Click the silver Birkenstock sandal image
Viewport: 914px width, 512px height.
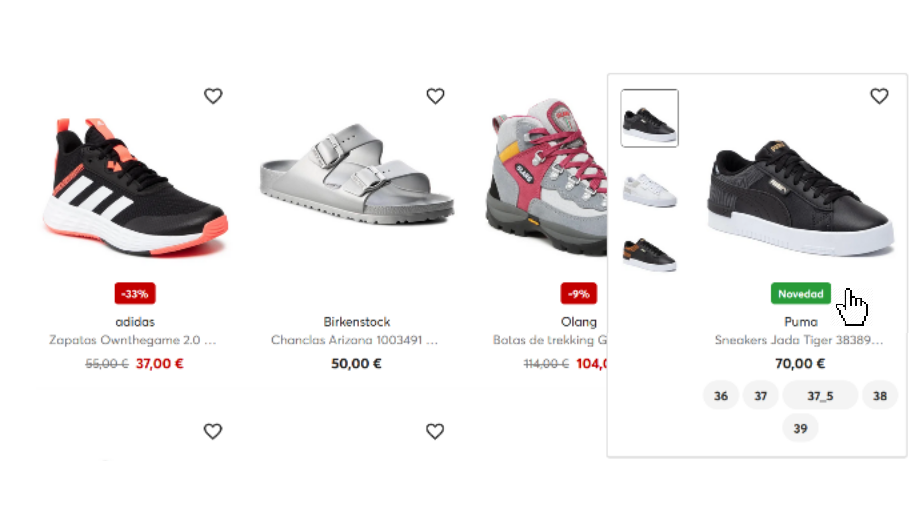click(x=356, y=173)
